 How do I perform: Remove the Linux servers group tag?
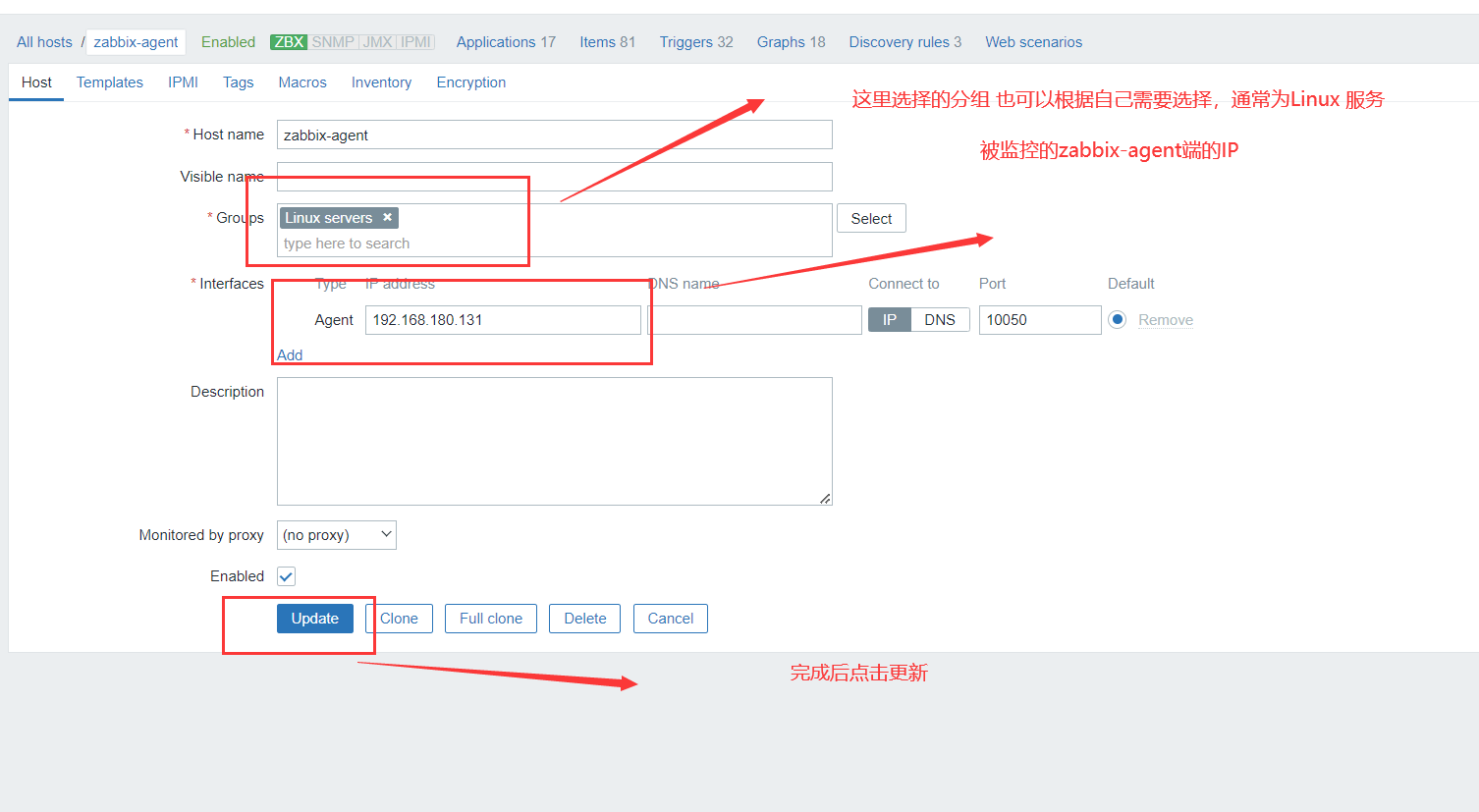[387, 218]
